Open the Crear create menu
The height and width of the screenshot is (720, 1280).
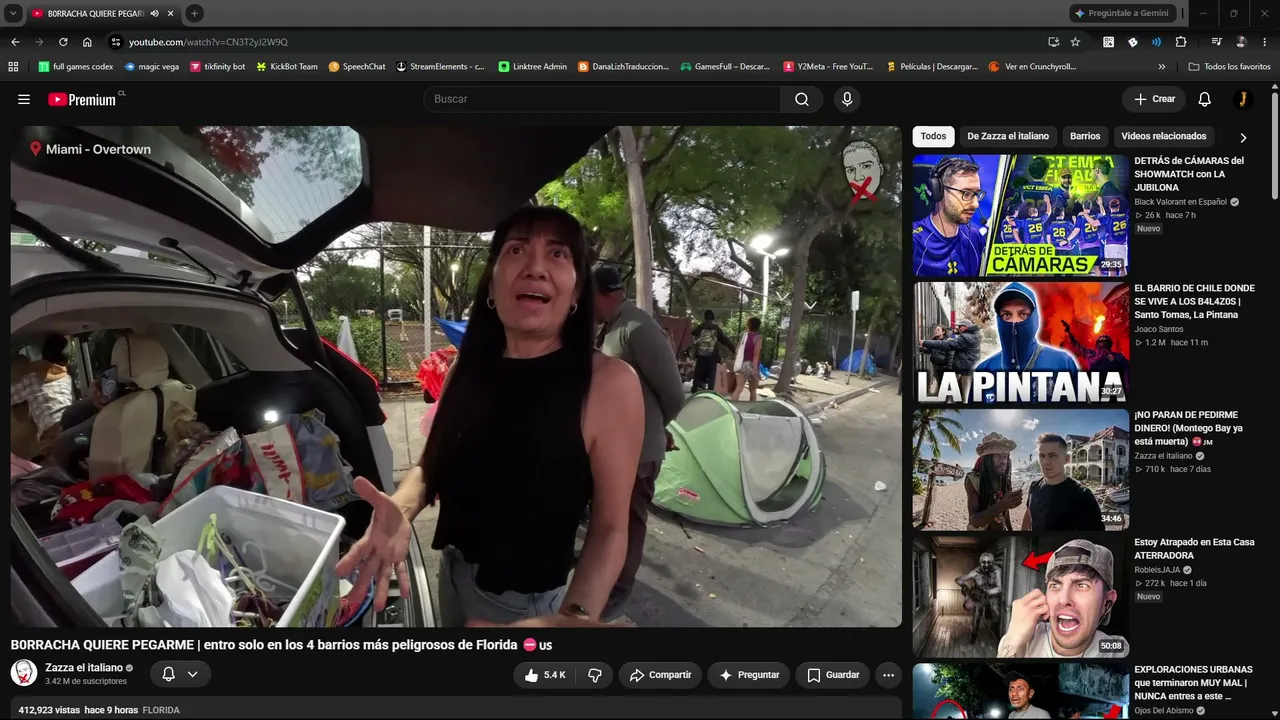click(x=1154, y=99)
